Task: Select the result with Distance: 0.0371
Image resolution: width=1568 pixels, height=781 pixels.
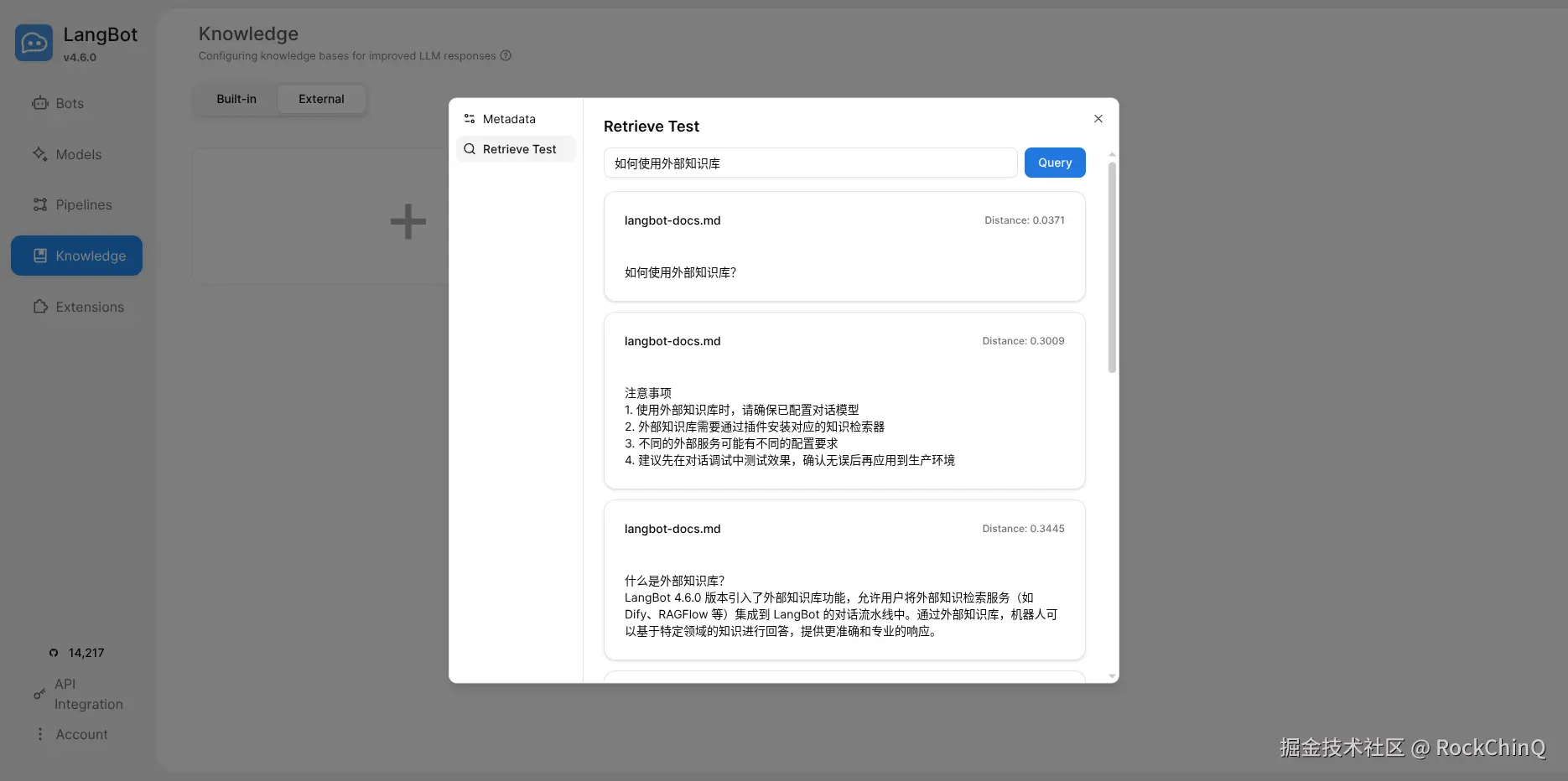Action: click(844, 246)
